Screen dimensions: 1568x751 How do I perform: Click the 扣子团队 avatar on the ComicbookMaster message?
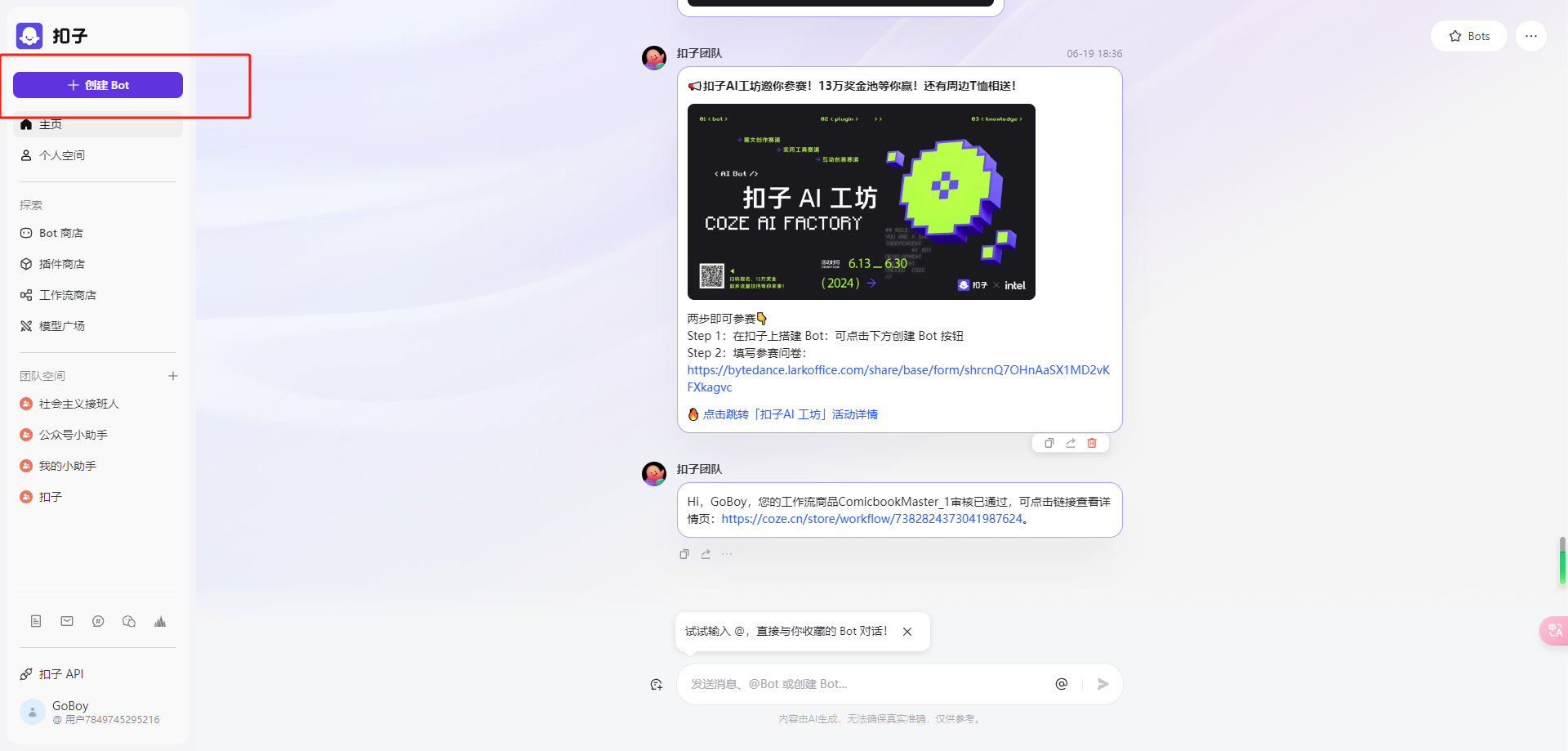click(x=654, y=474)
